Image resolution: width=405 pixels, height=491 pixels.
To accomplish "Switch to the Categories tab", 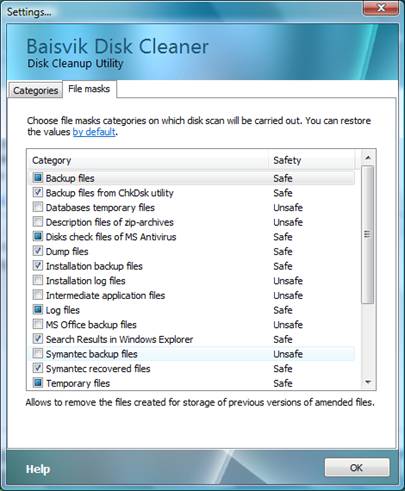I will click(35, 90).
